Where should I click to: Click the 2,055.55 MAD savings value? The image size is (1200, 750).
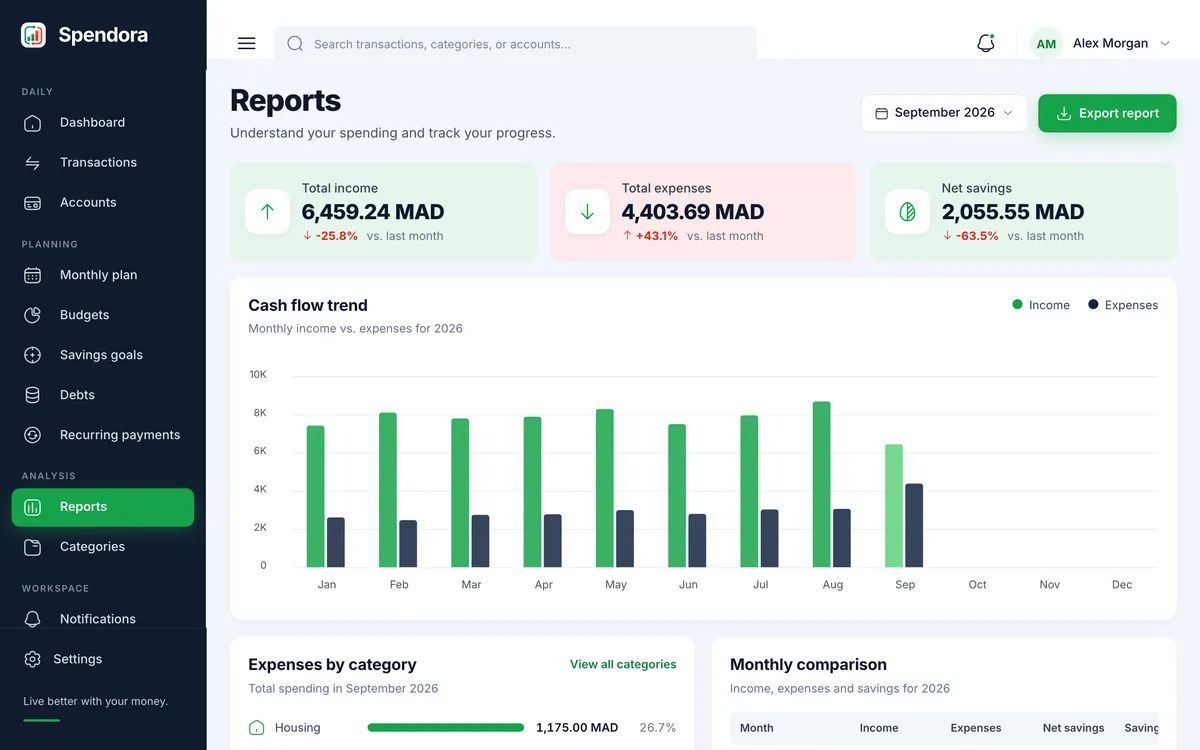pos(1013,212)
